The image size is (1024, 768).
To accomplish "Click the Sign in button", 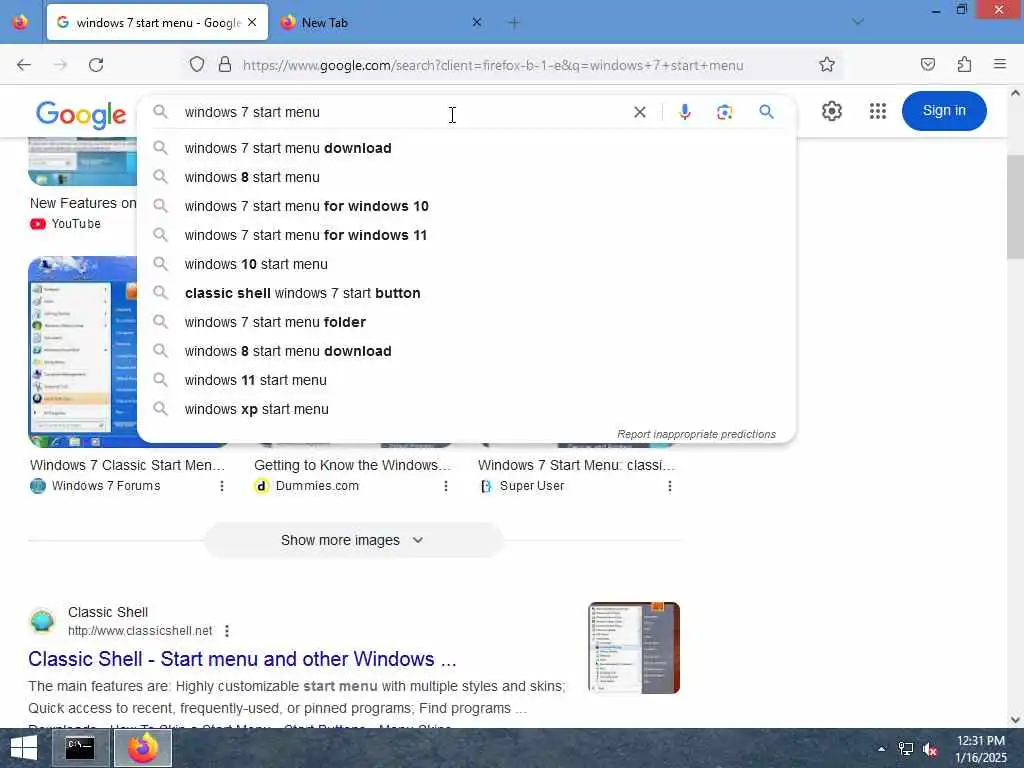I will pyautogui.click(x=944, y=111).
